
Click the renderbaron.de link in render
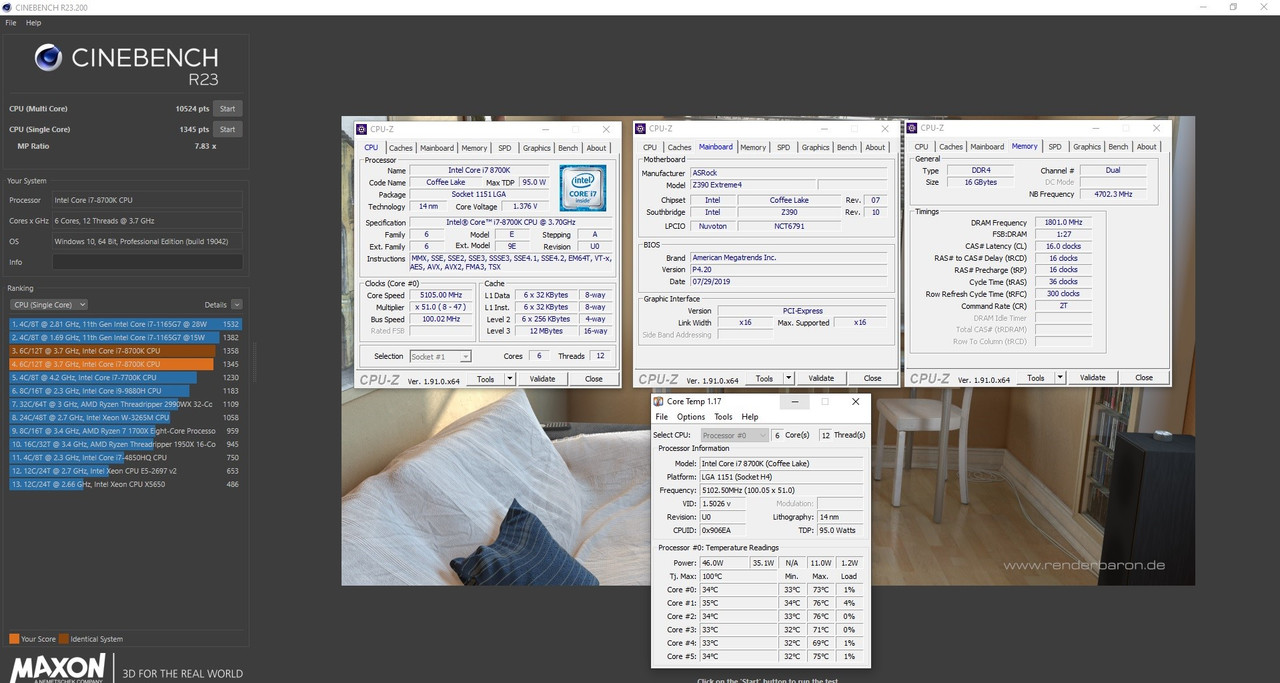pos(1084,565)
